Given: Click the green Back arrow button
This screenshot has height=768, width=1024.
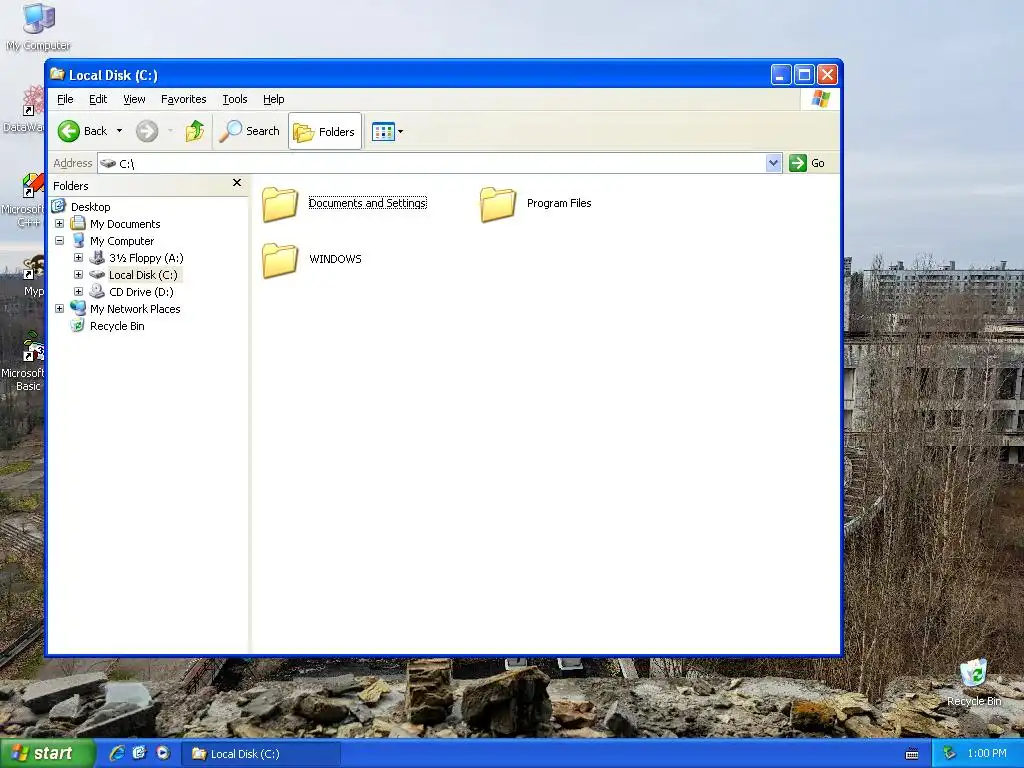Looking at the screenshot, I should click(x=69, y=131).
